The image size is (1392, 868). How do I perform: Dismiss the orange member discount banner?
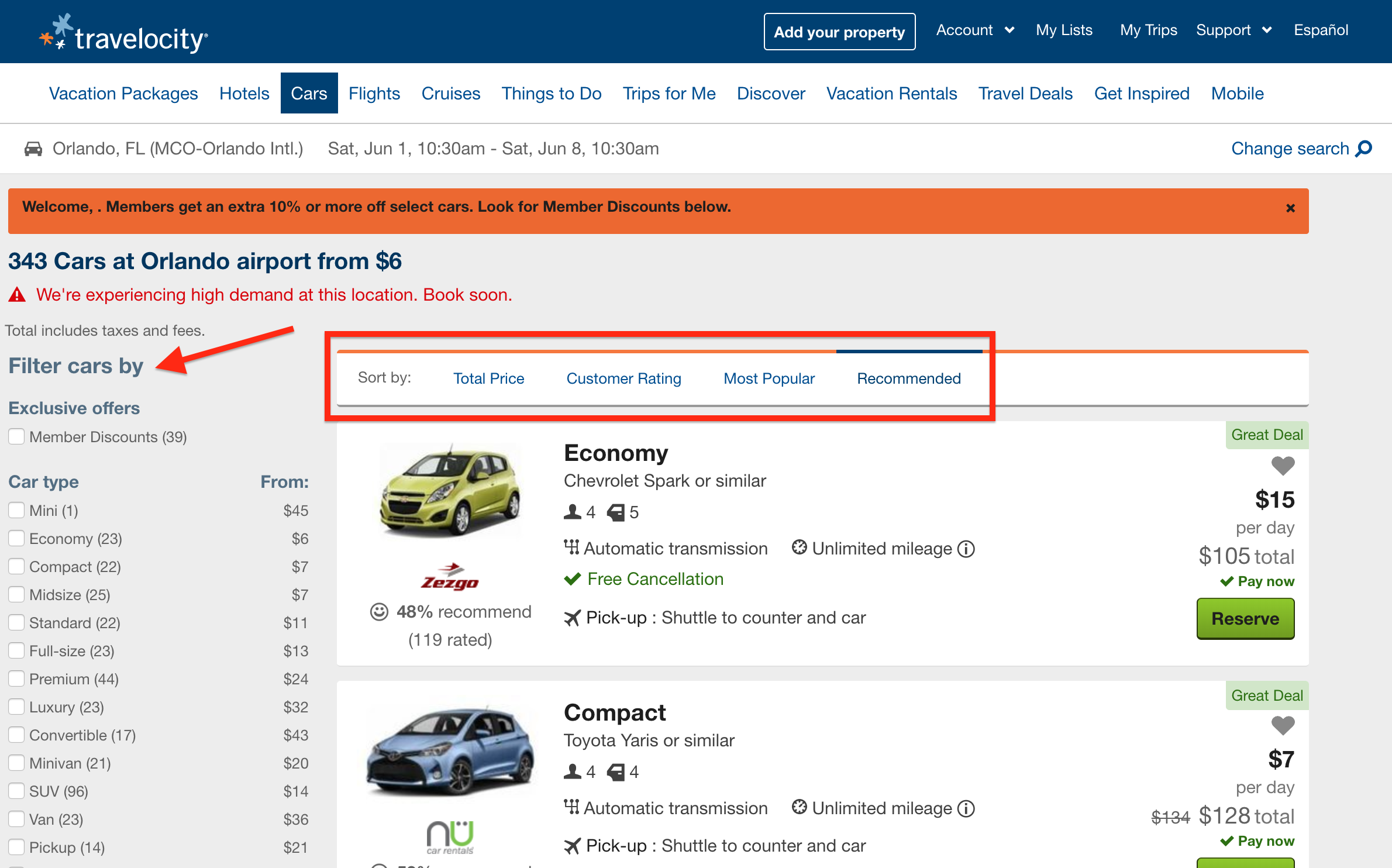1291,208
